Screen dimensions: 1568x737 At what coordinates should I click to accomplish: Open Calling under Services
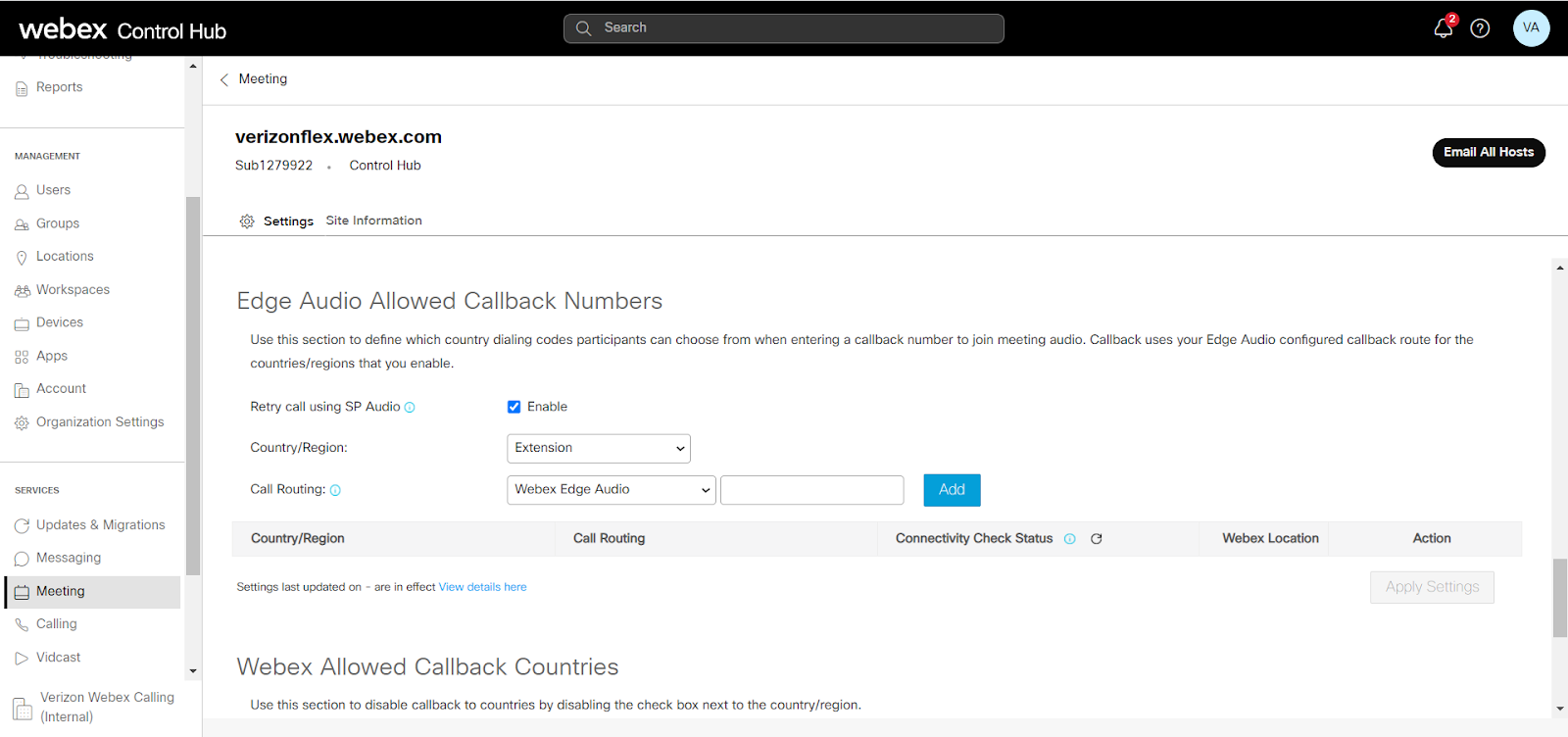(x=56, y=624)
